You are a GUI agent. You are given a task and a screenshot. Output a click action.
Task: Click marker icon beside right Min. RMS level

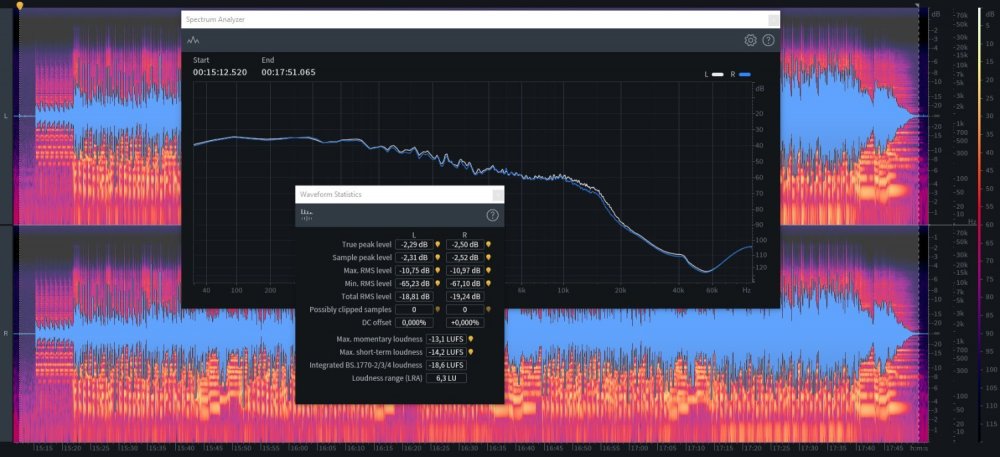tap(489, 284)
